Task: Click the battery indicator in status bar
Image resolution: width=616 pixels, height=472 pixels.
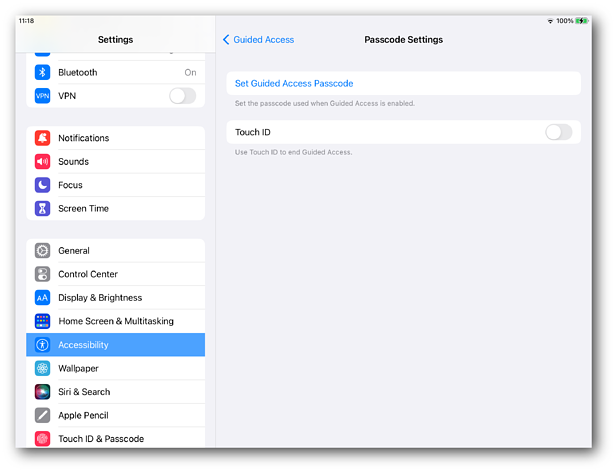Action: click(582, 21)
